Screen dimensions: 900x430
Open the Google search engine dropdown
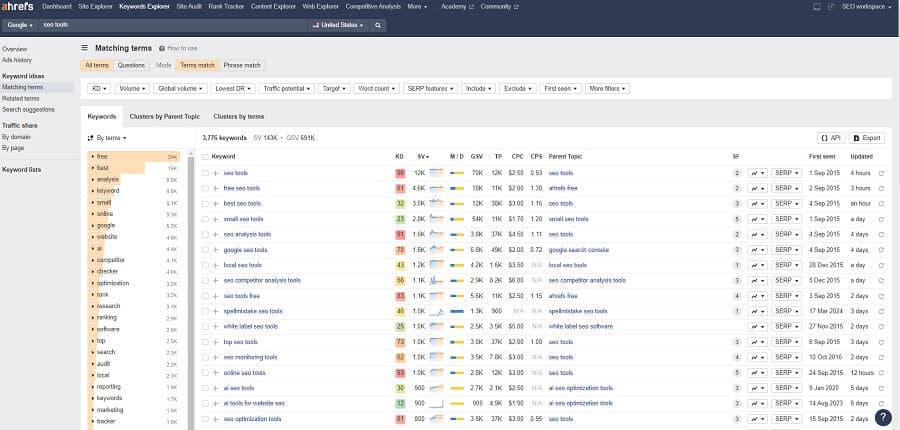pyautogui.click(x=20, y=25)
